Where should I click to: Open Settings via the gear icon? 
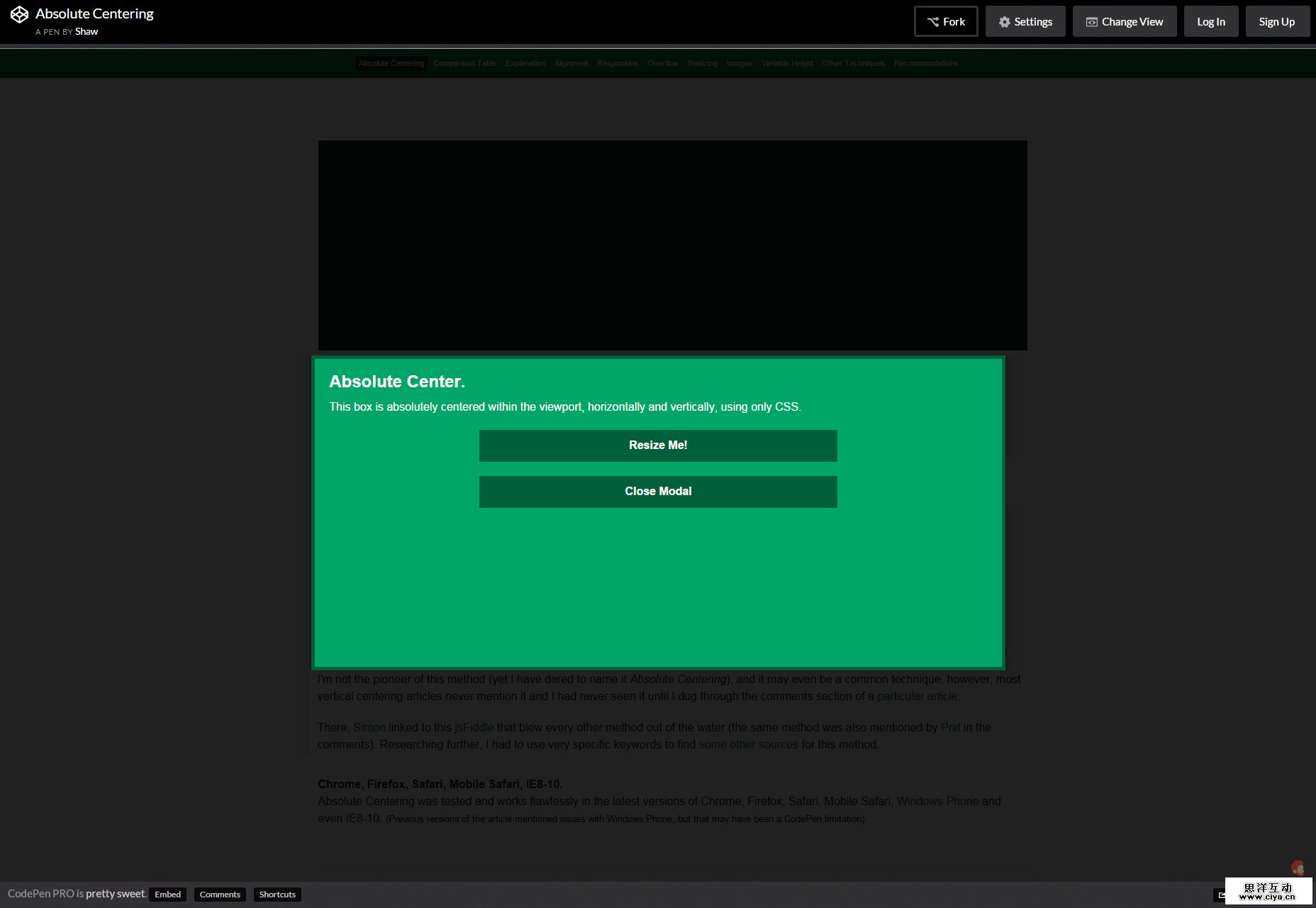(x=1004, y=21)
